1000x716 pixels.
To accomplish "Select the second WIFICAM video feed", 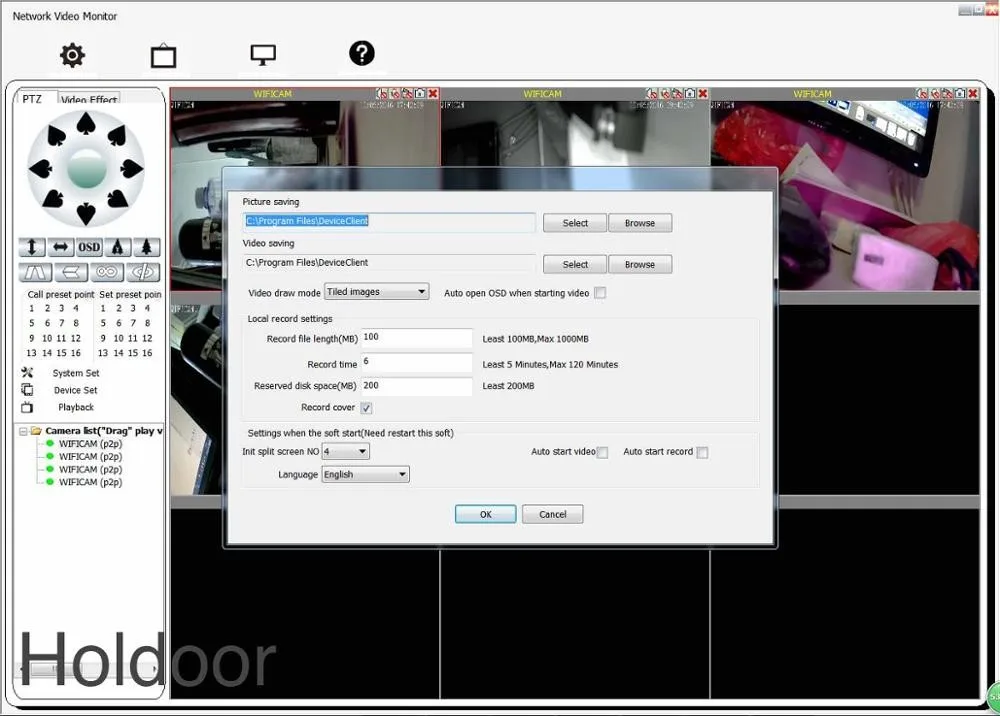I will [x=575, y=133].
